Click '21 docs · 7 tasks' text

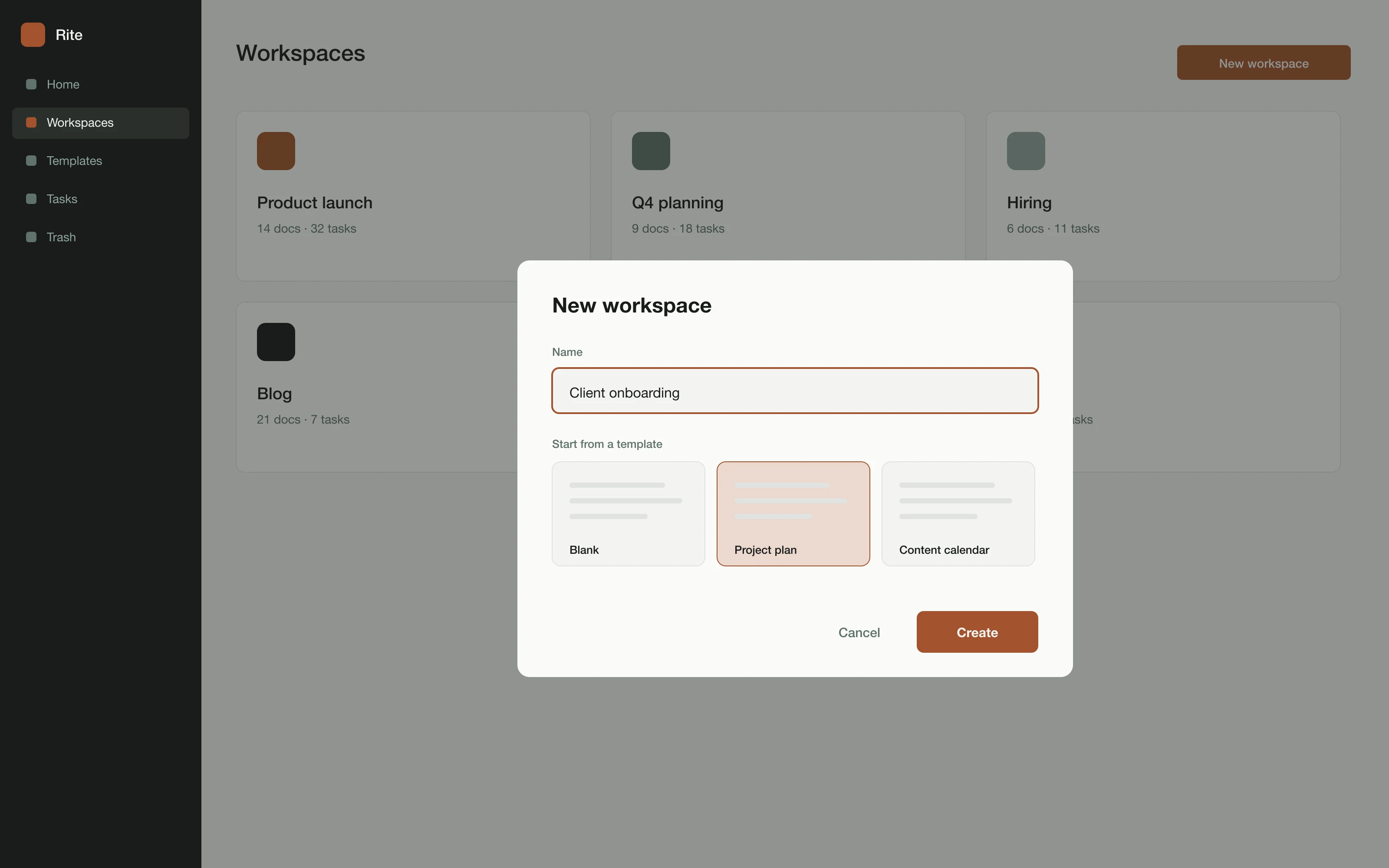click(303, 420)
